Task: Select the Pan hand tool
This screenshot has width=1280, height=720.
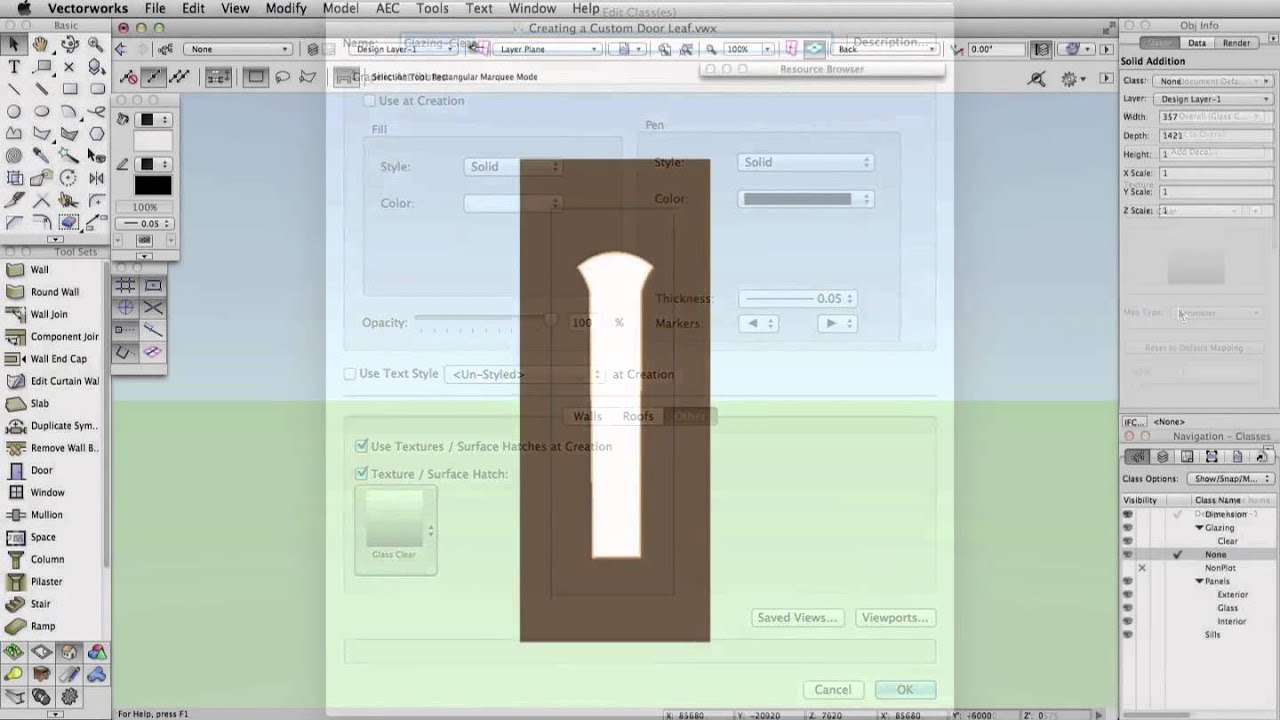Action: [41, 44]
